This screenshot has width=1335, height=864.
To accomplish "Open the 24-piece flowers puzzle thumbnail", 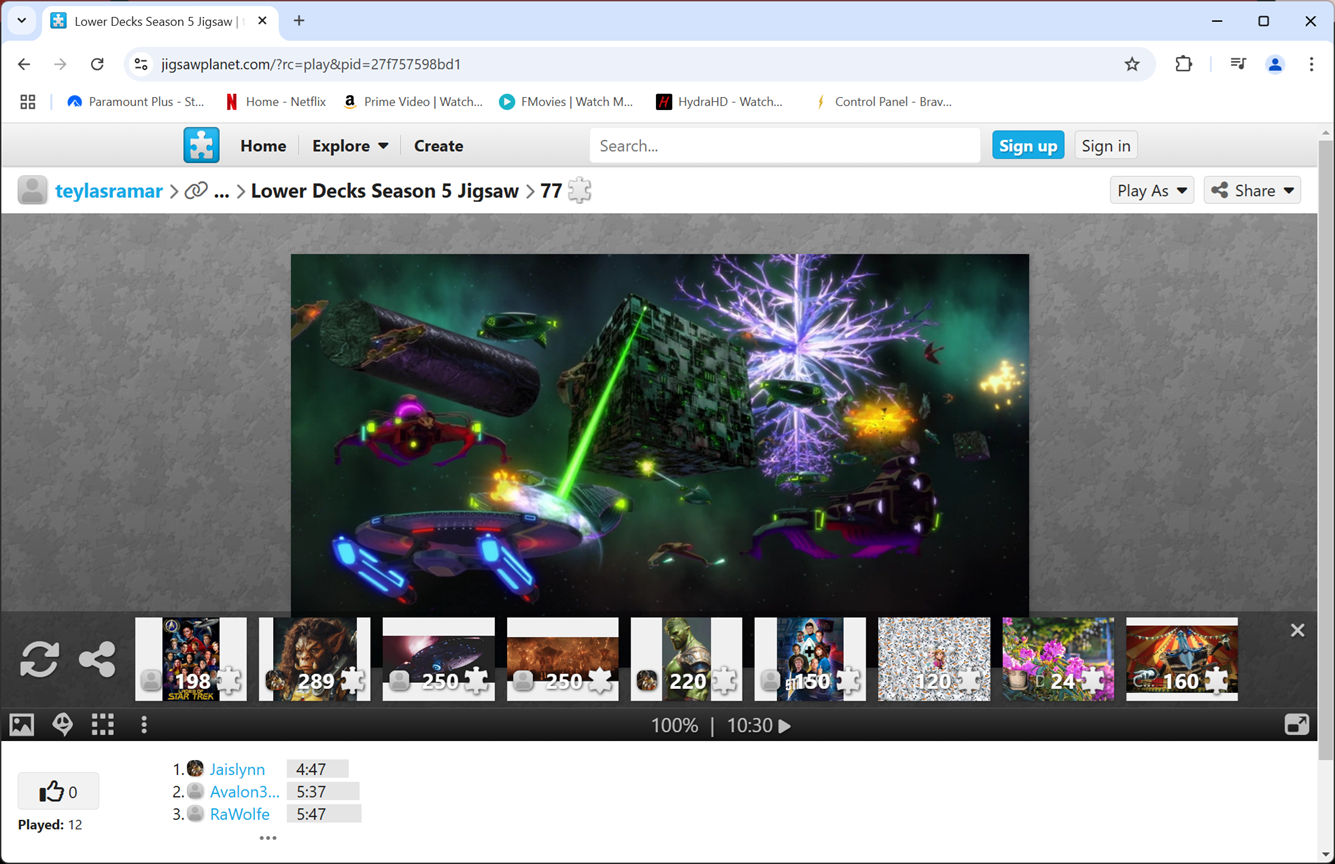I will point(1058,659).
